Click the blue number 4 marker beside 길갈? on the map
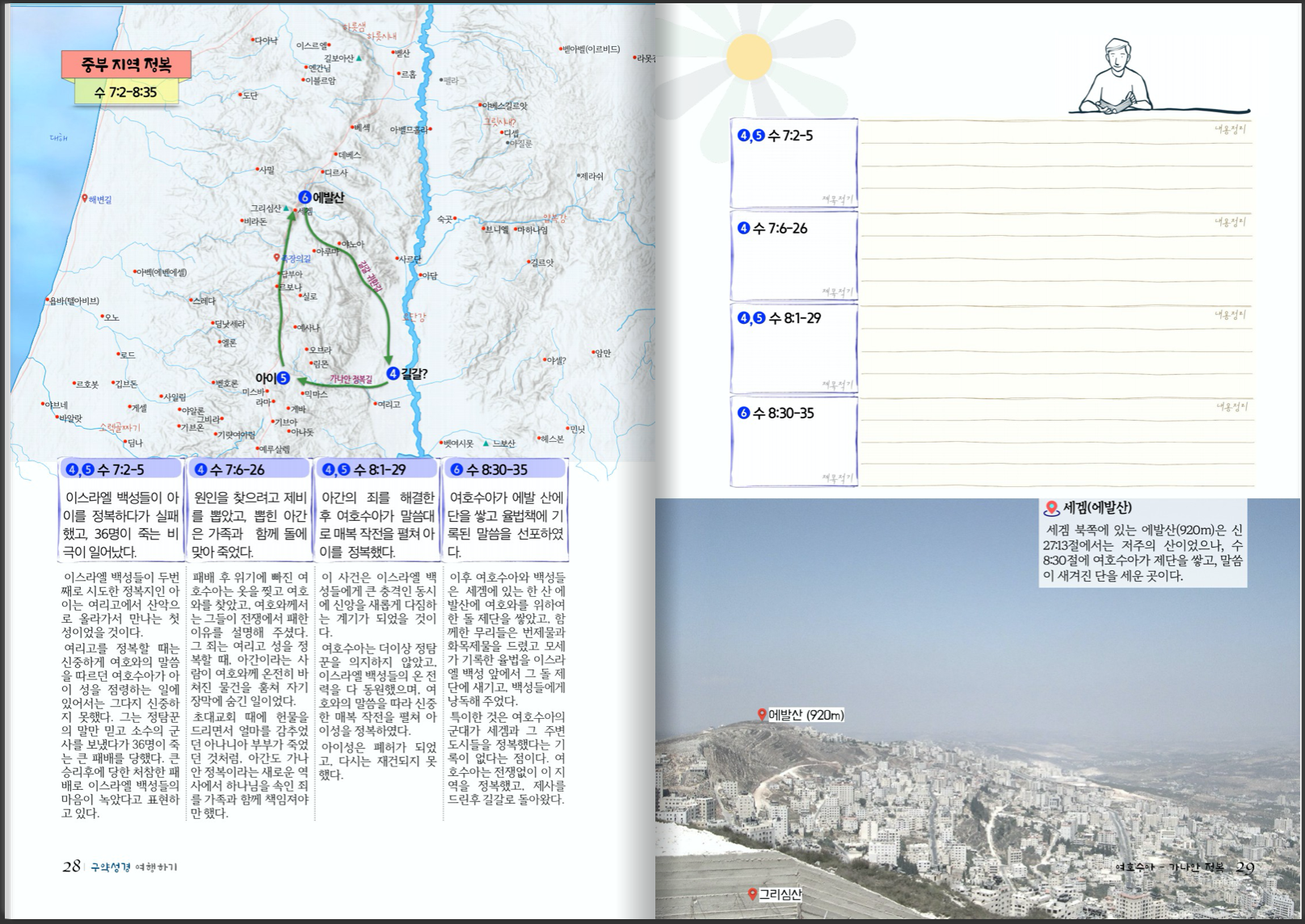Image resolution: width=1305 pixels, height=924 pixels. coord(393,373)
